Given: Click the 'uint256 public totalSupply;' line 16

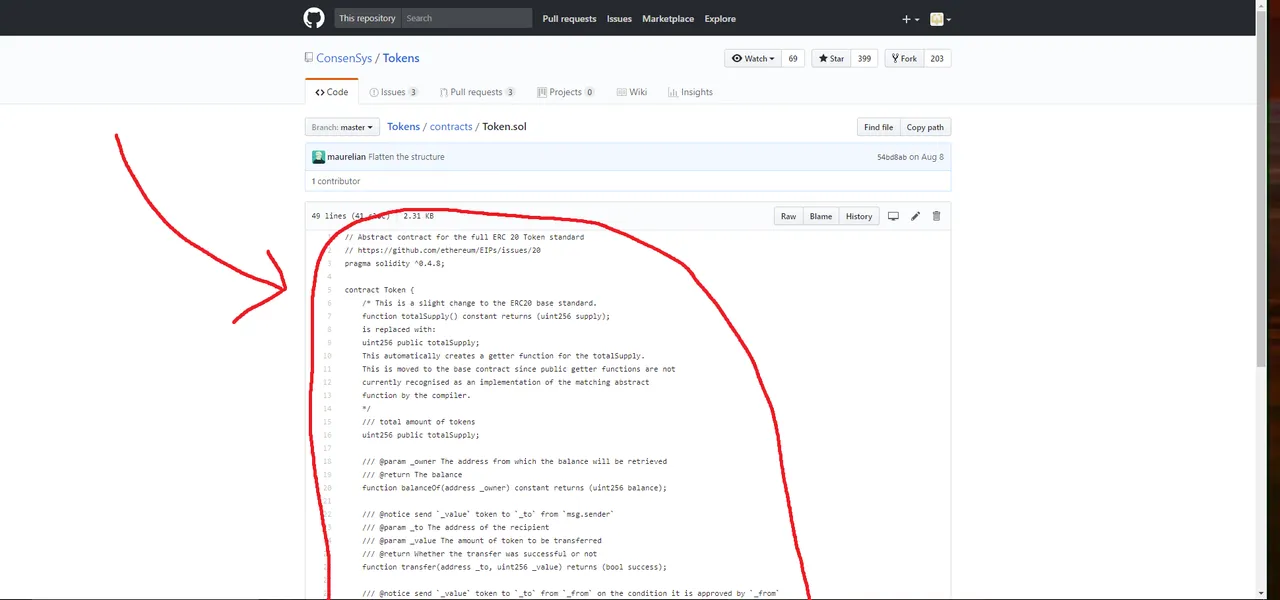Looking at the screenshot, I should pyautogui.click(x=421, y=435).
